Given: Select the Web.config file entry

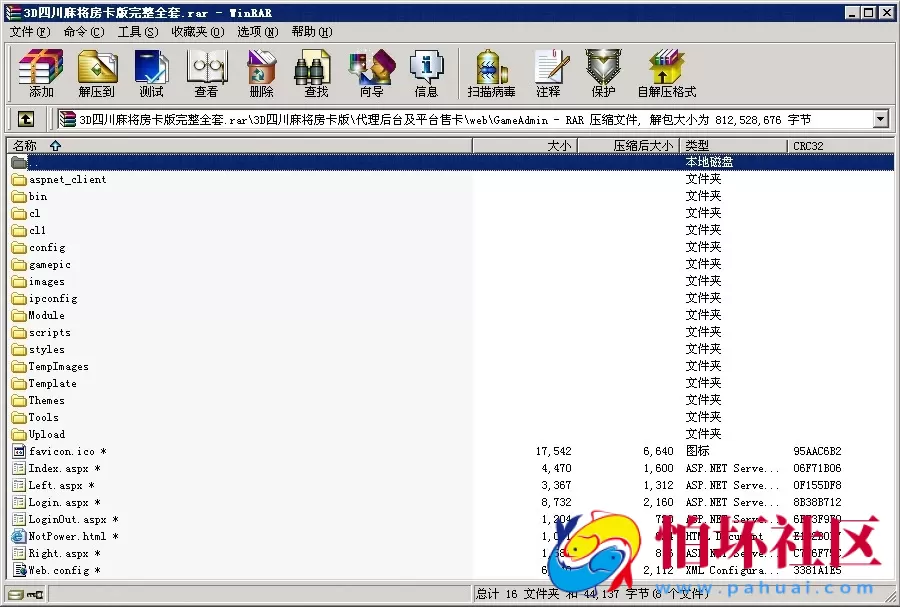Looking at the screenshot, I should [x=57, y=570].
